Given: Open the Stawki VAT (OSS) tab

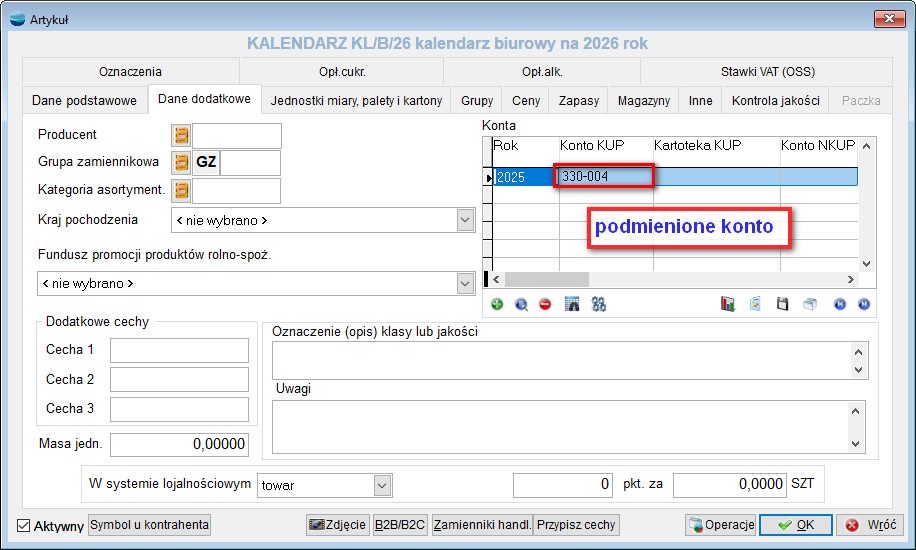Looking at the screenshot, I should click(x=768, y=72).
